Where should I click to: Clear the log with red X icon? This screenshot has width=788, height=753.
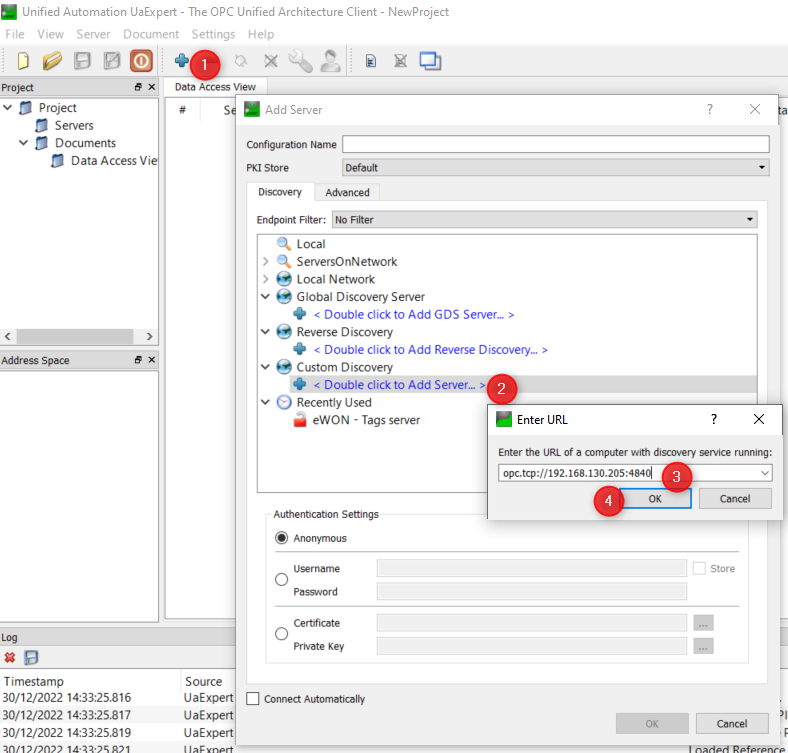tap(10, 657)
